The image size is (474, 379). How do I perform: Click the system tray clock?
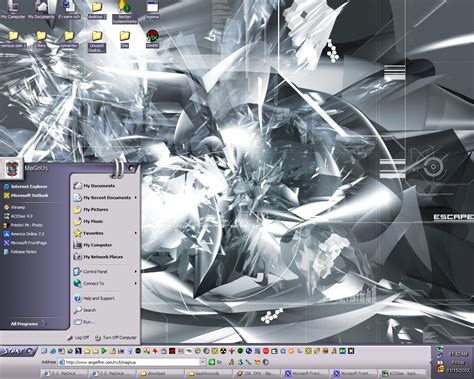click(x=459, y=362)
